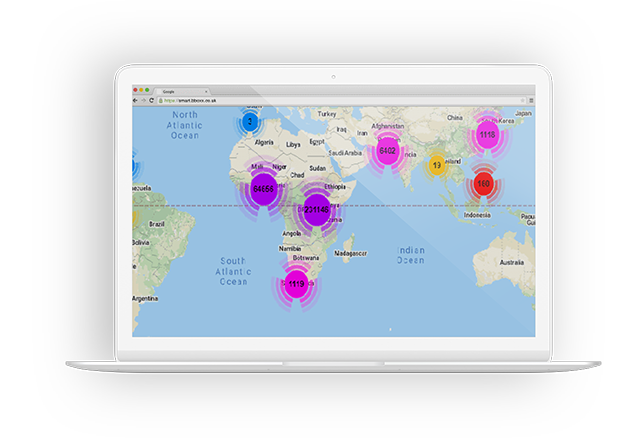This screenshot has width=638, height=438.
Task: Click the Brazil label on map
Action: [x=155, y=223]
